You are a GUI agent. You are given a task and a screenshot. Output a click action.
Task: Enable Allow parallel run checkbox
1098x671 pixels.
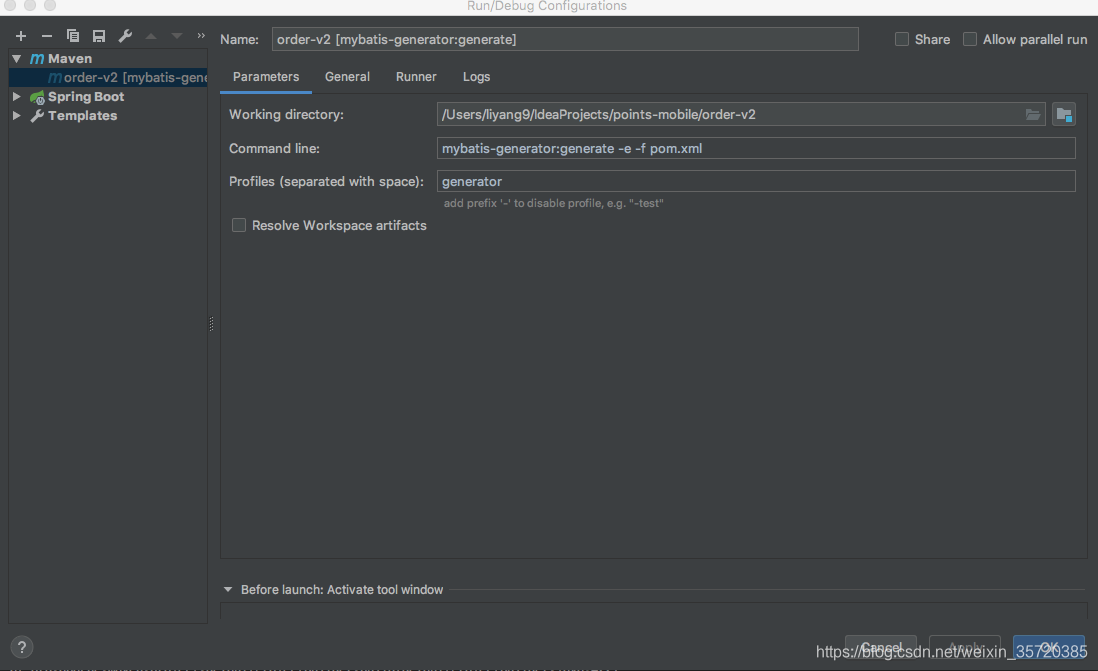tap(970, 39)
